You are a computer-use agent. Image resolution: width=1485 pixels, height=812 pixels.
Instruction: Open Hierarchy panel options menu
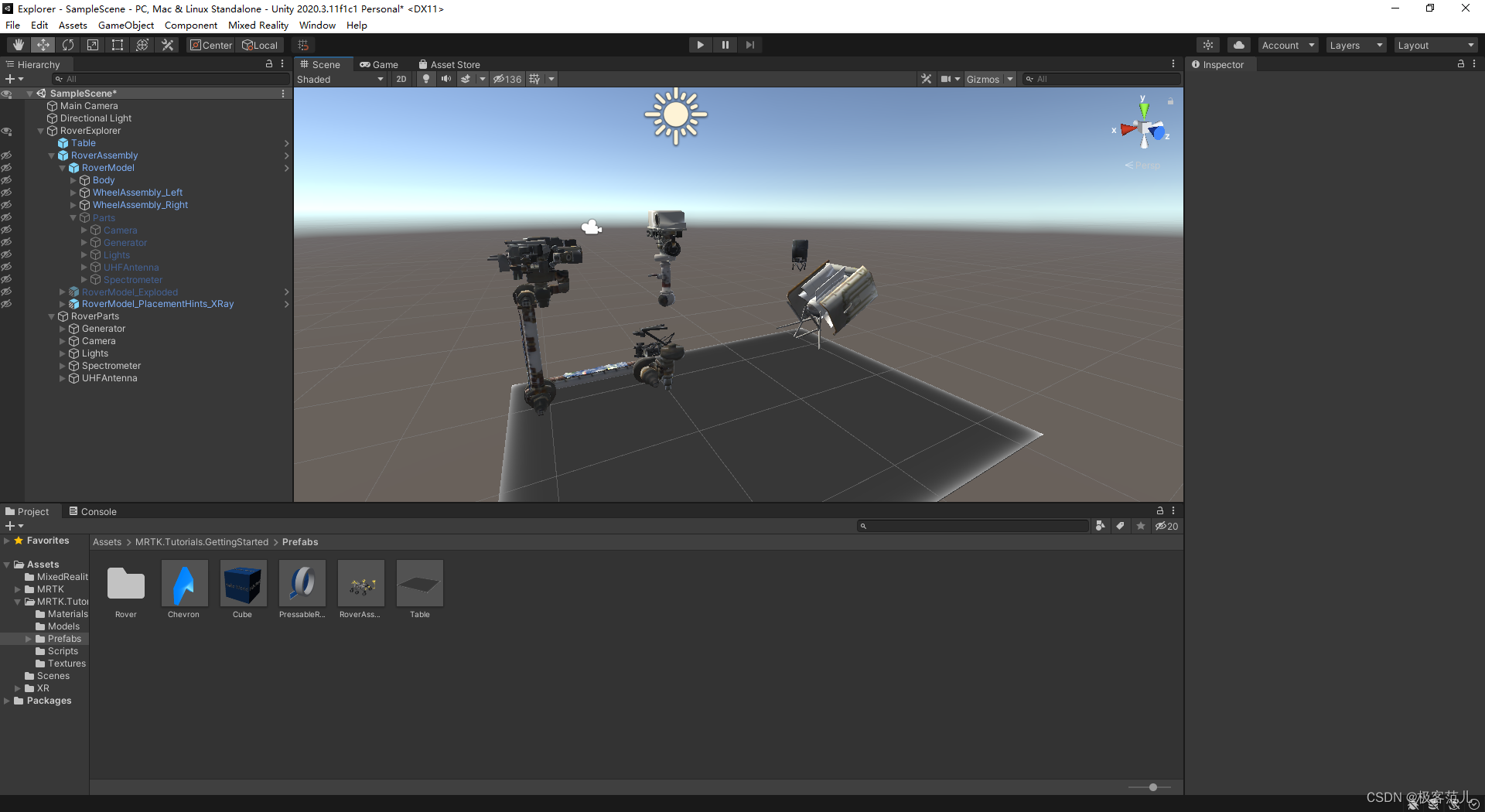coord(282,64)
